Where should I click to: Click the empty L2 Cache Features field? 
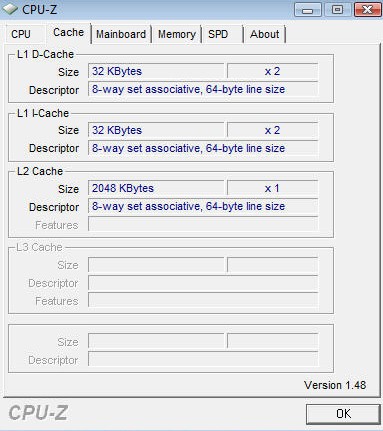pos(203,224)
